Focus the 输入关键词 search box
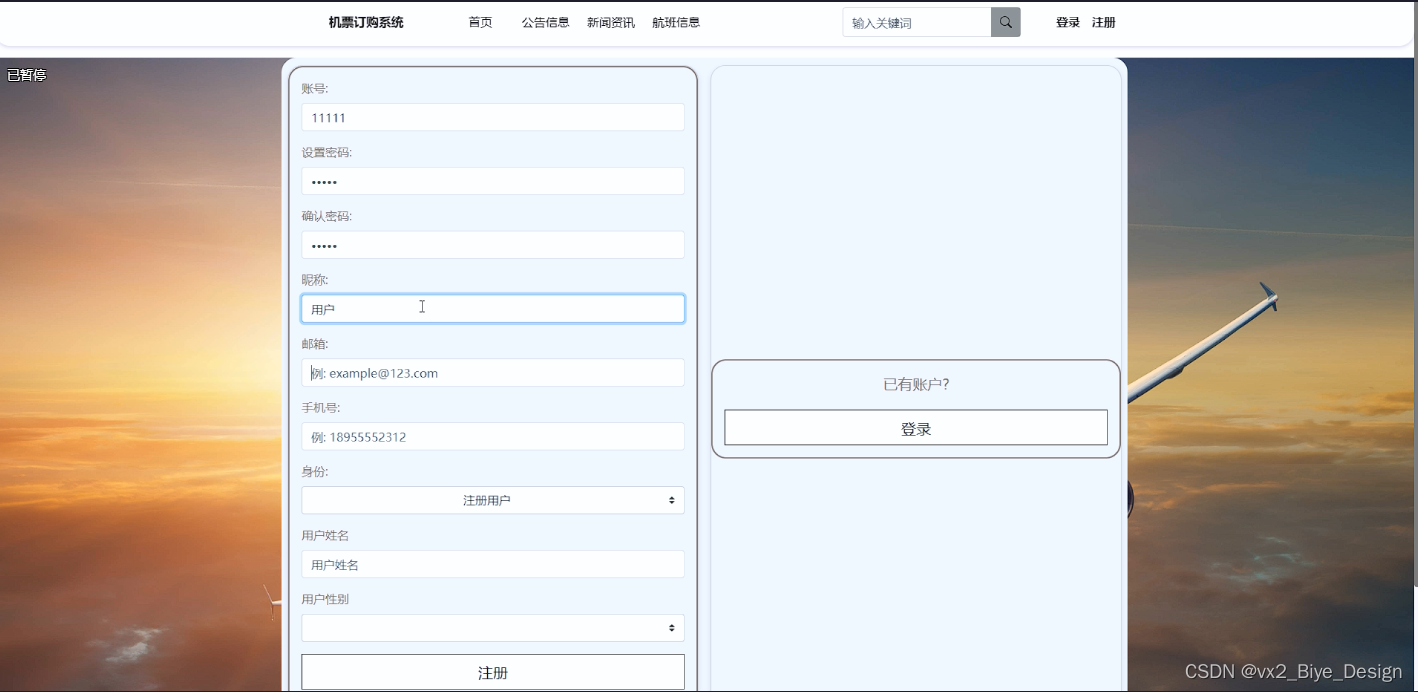1418x692 pixels. [x=917, y=22]
